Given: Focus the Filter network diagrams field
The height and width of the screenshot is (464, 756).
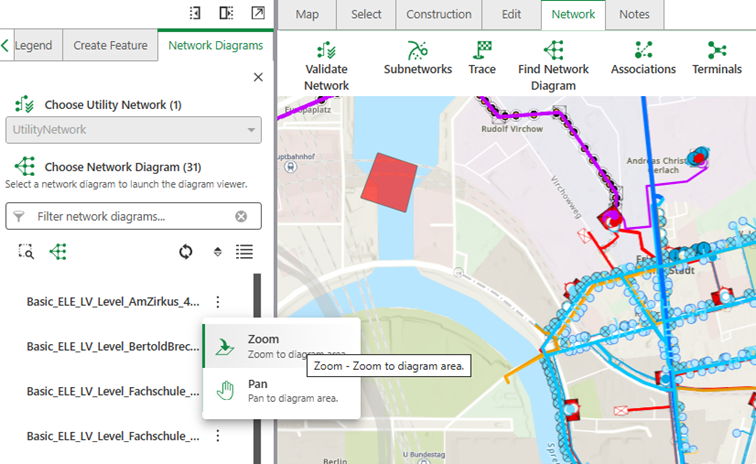Looking at the screenshot, I should pyautogui.click(x=134, y=216).
